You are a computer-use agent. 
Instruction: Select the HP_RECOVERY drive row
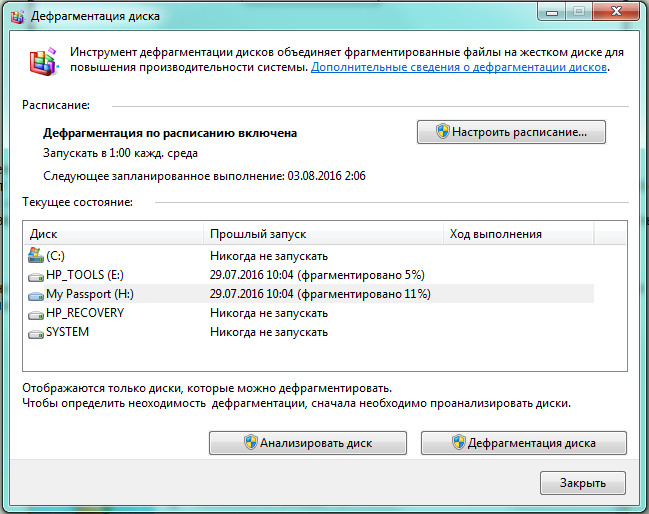[x=308, y=313]
